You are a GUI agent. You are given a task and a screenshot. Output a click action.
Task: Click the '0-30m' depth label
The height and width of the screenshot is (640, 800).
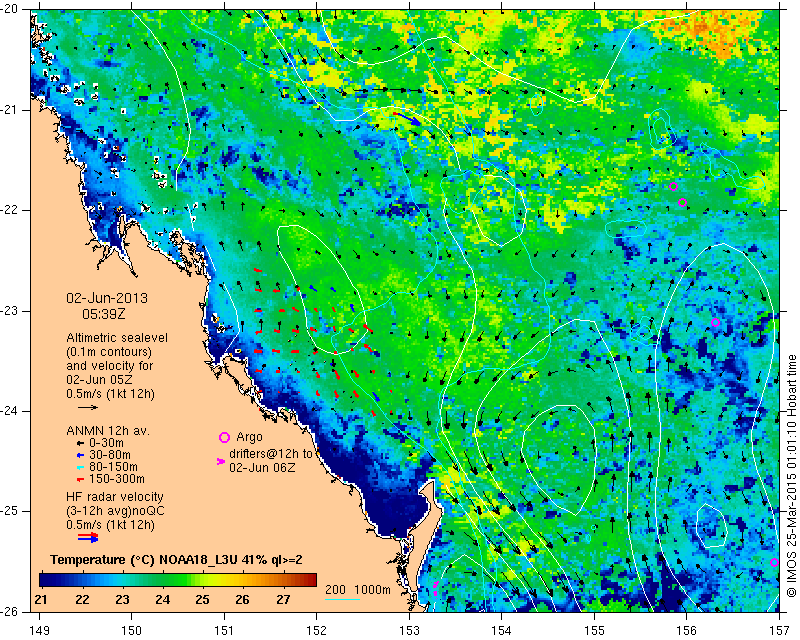click(106, 443)
